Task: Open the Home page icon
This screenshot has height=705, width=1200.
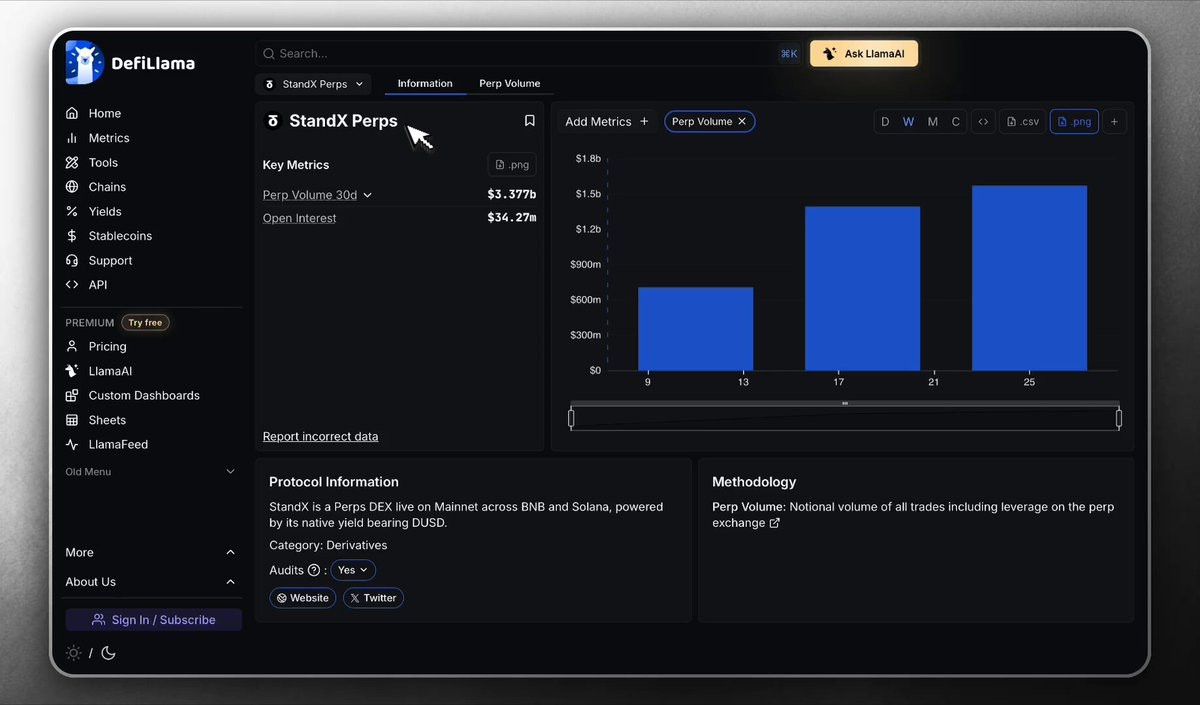Action: click(x=72, y=113)
